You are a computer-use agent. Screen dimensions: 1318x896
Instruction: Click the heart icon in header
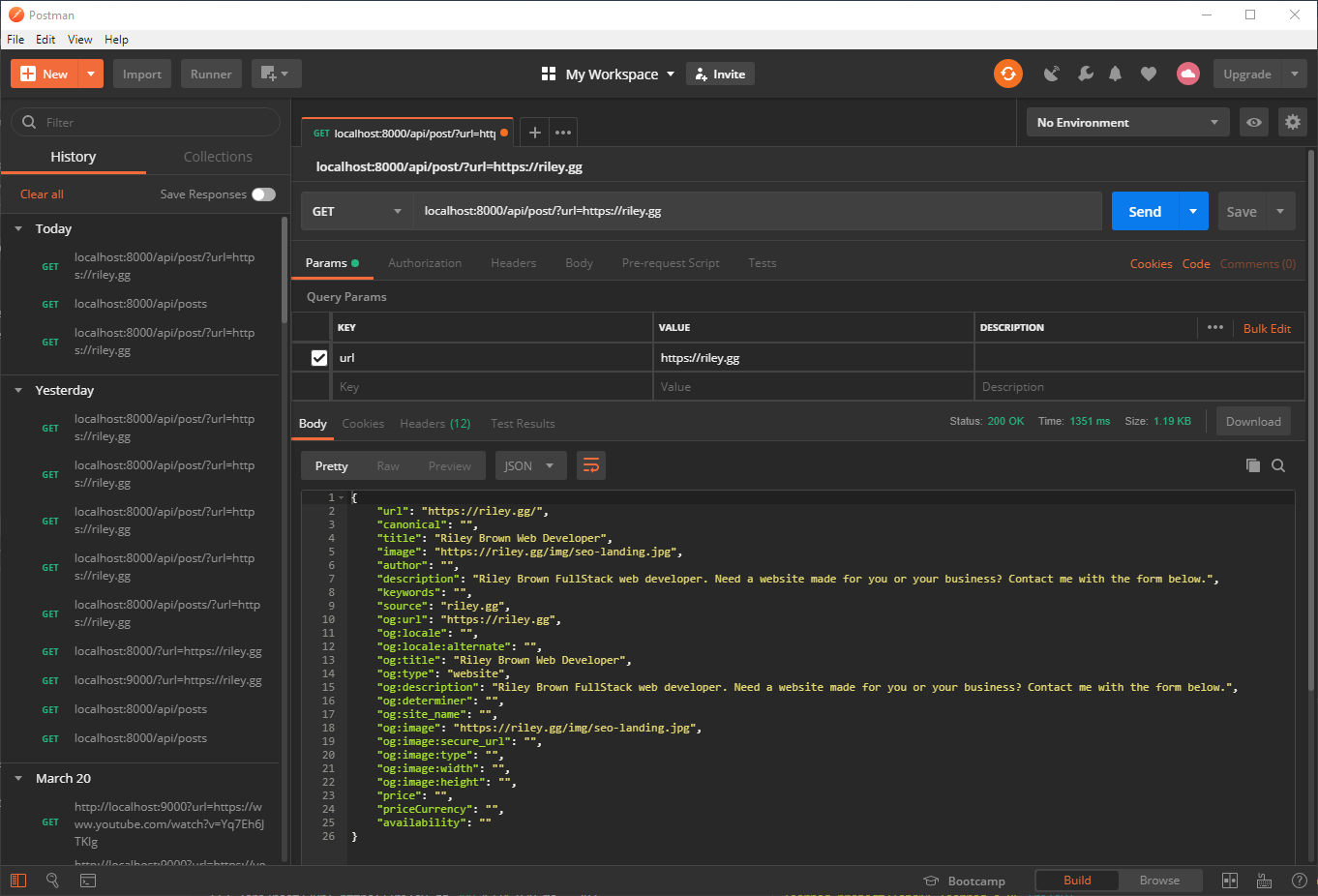click(x=1149, y=74)
